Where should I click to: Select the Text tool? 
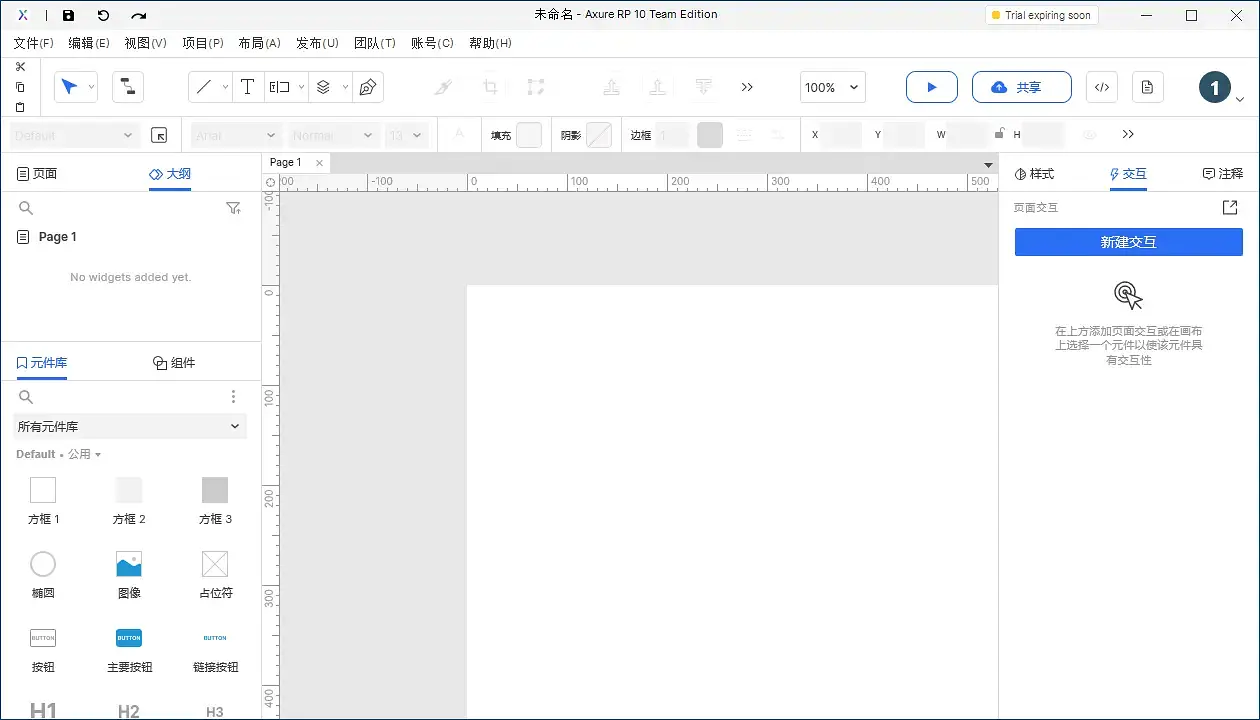point(248,87)
